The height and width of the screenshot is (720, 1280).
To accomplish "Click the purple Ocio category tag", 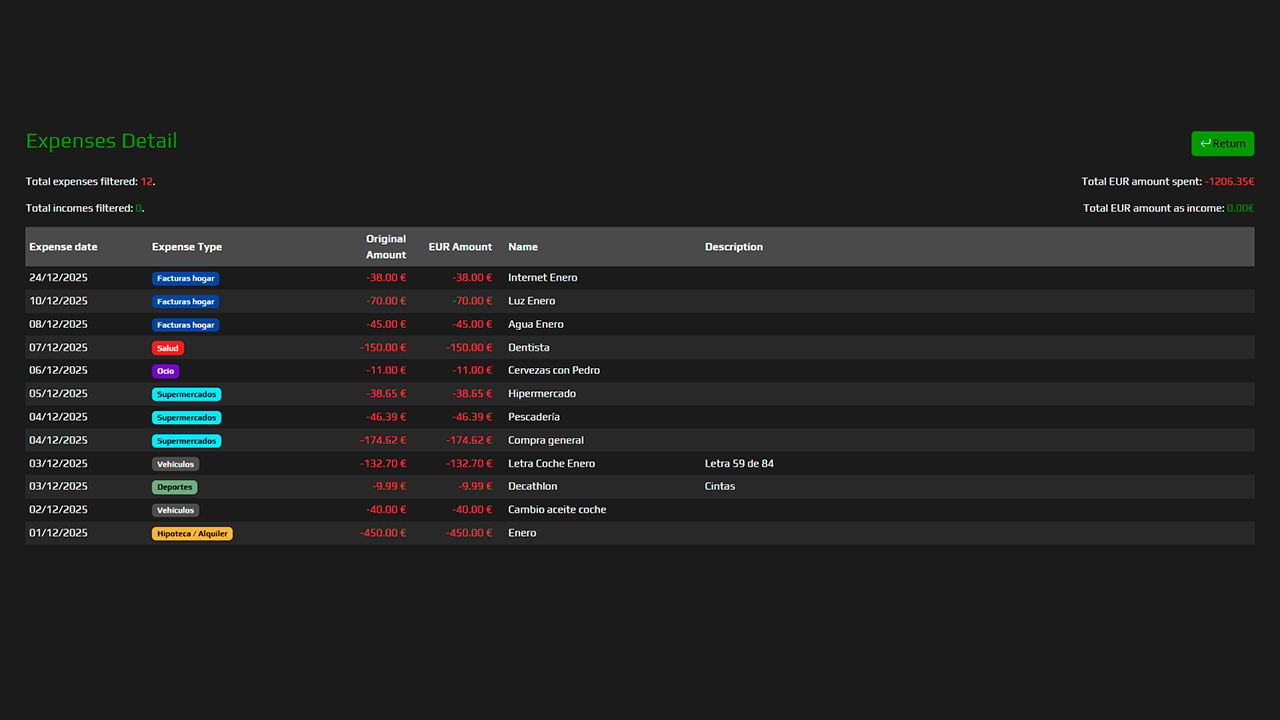I will (165, 371).
